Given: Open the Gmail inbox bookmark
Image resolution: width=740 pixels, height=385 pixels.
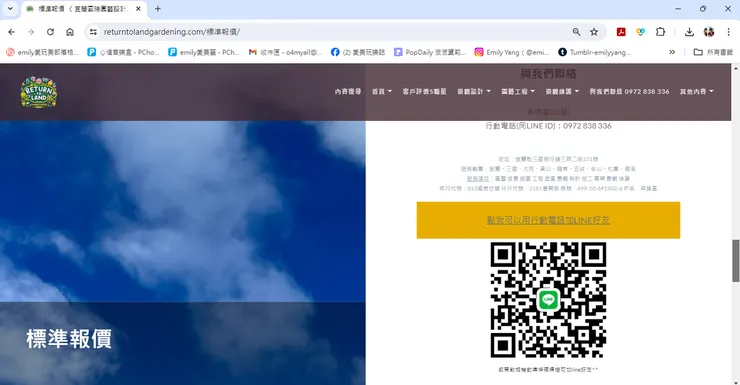Looking at the screenshot, I should [x=285, y=52].
